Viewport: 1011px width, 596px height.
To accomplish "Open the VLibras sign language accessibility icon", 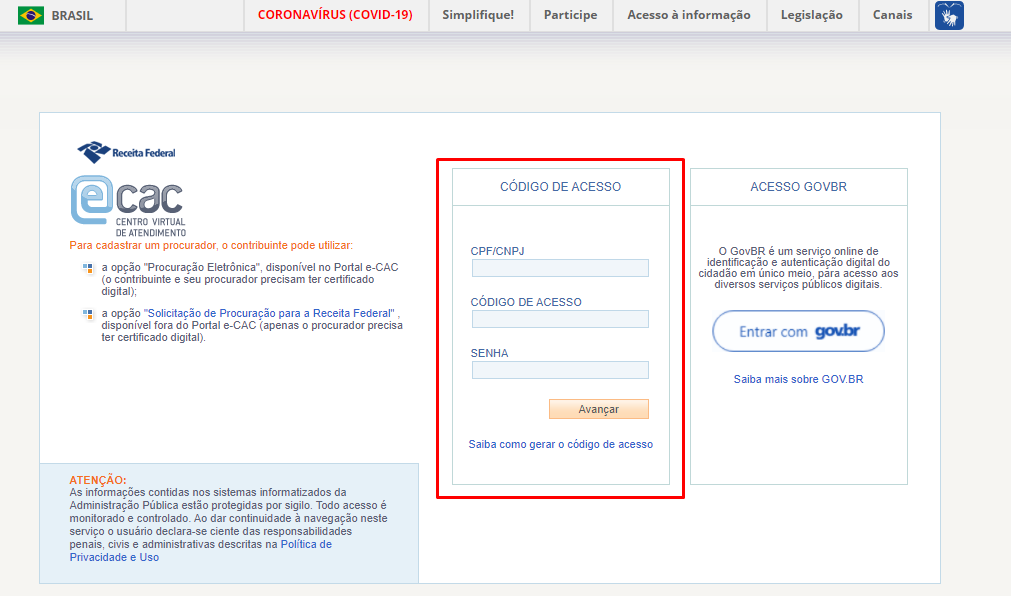I will [948, 15].
